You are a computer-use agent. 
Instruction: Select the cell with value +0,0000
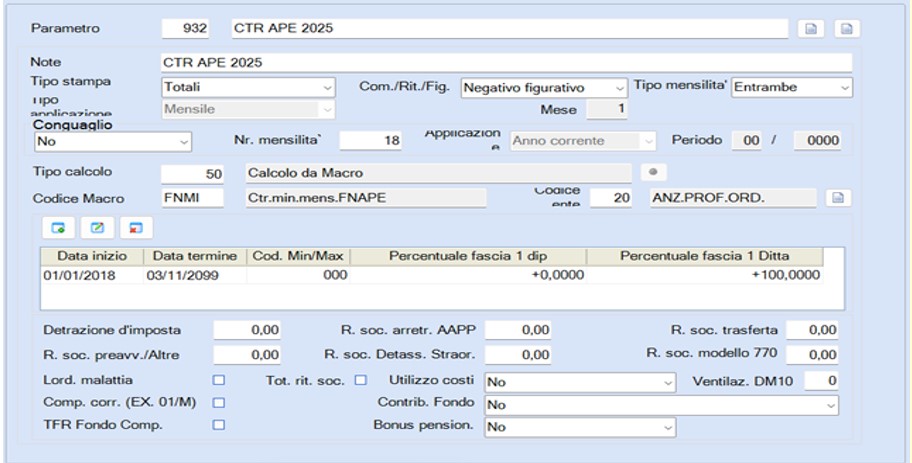(468, 275)
